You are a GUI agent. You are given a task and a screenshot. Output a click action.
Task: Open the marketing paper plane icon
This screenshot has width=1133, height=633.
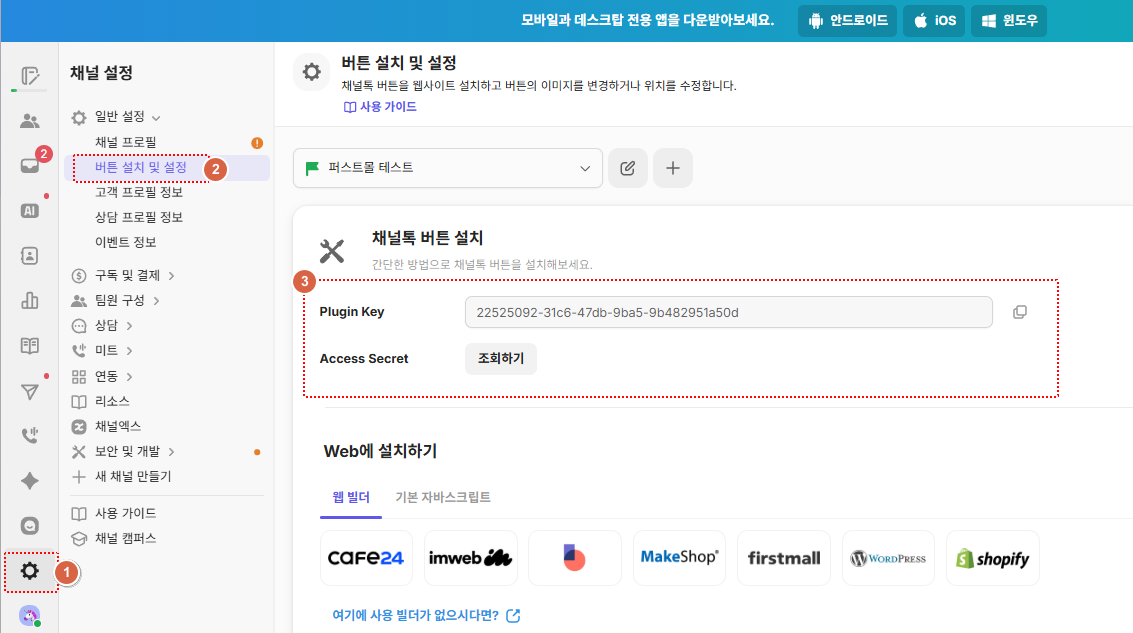tap(30, 390)
